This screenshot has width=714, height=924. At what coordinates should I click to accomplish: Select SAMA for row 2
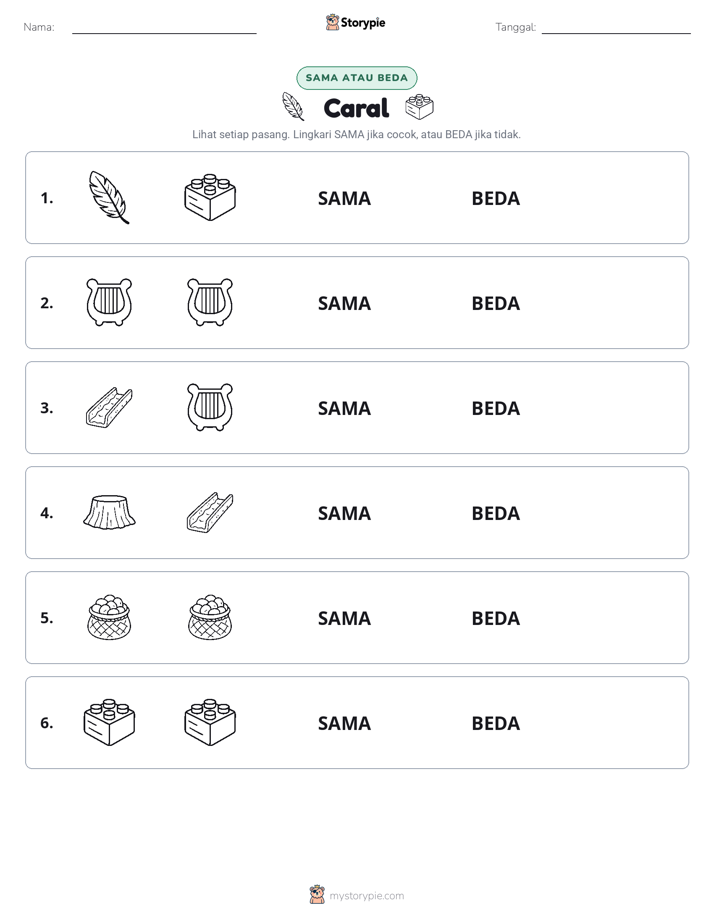point(344,303)
